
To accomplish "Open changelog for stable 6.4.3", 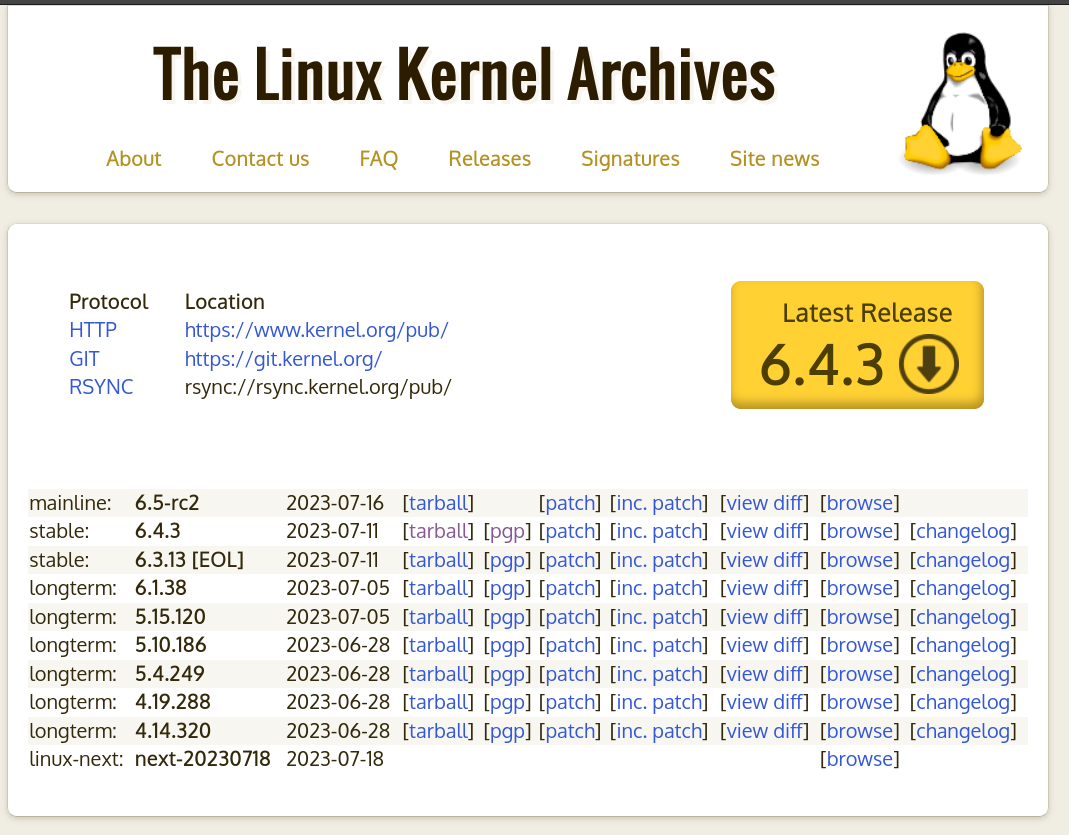I will tap(963, 531).
